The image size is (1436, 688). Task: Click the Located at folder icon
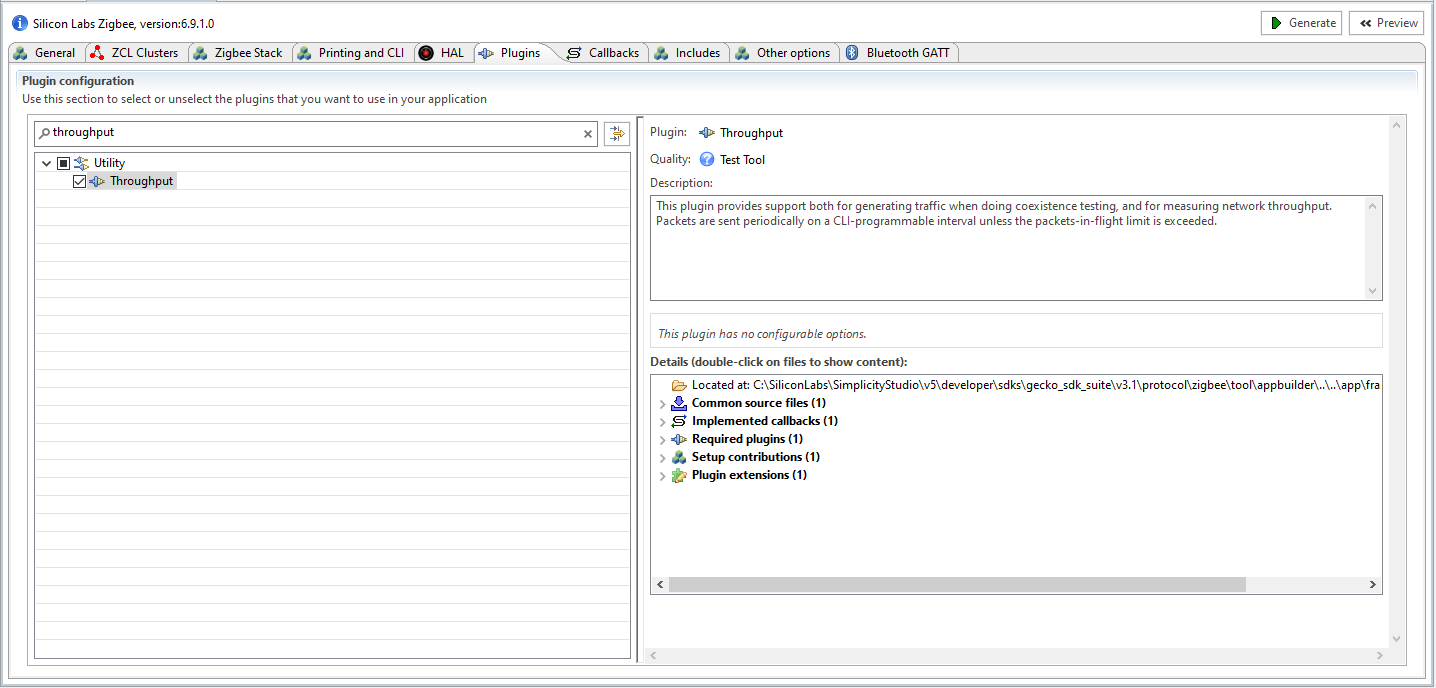679,385
